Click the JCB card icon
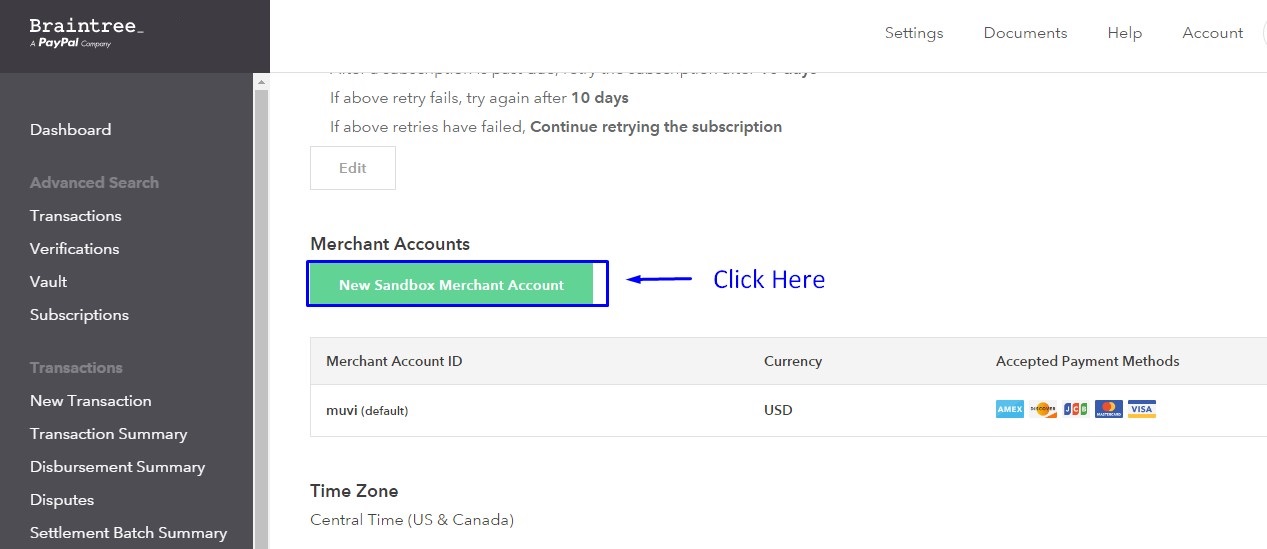This screenshot has width=1267, height=549. point(1076,409)
